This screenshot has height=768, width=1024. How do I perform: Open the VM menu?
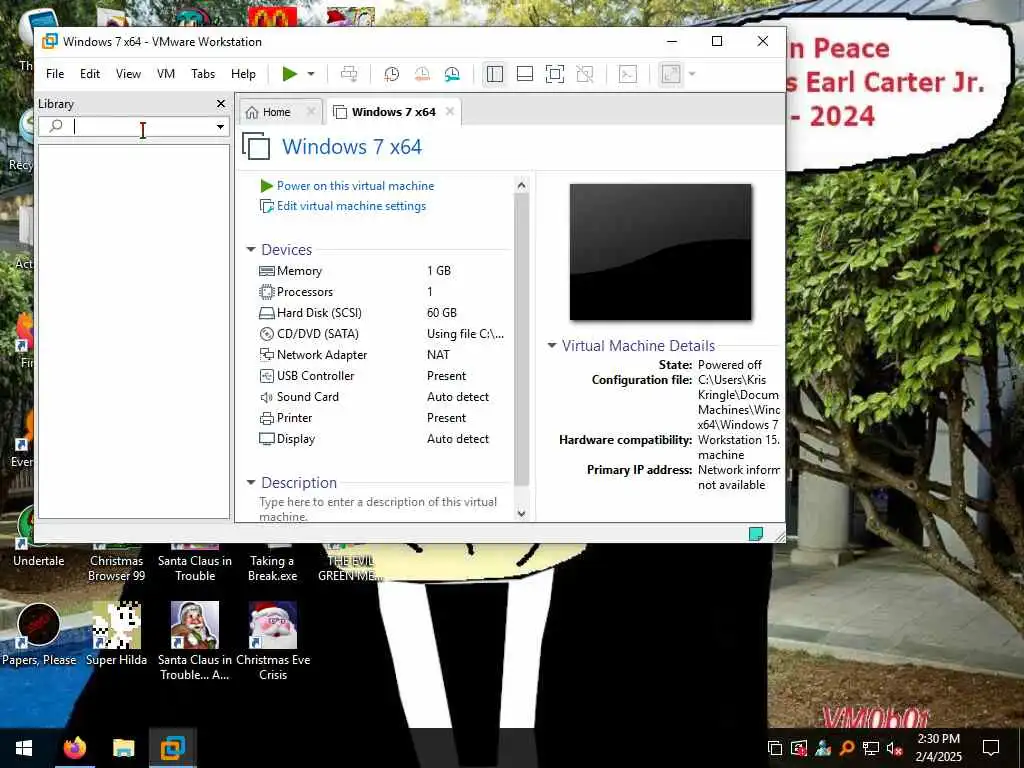point(166,74)
